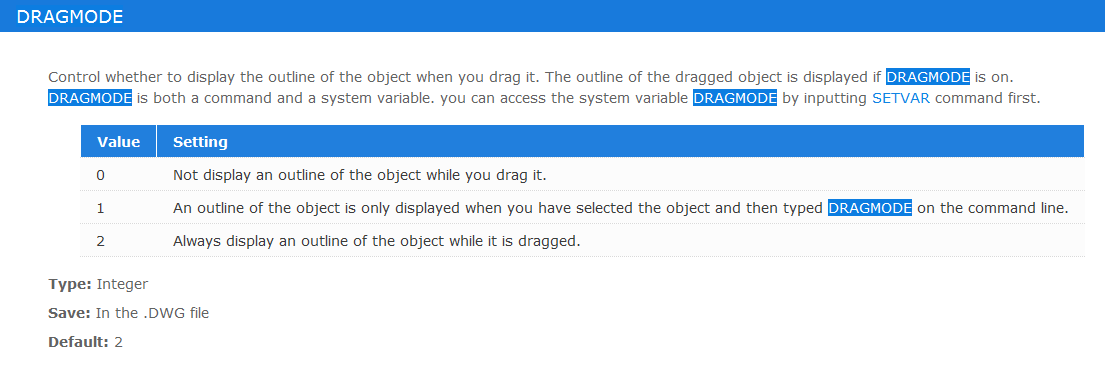Click the bold Save label

pos(70,313)
